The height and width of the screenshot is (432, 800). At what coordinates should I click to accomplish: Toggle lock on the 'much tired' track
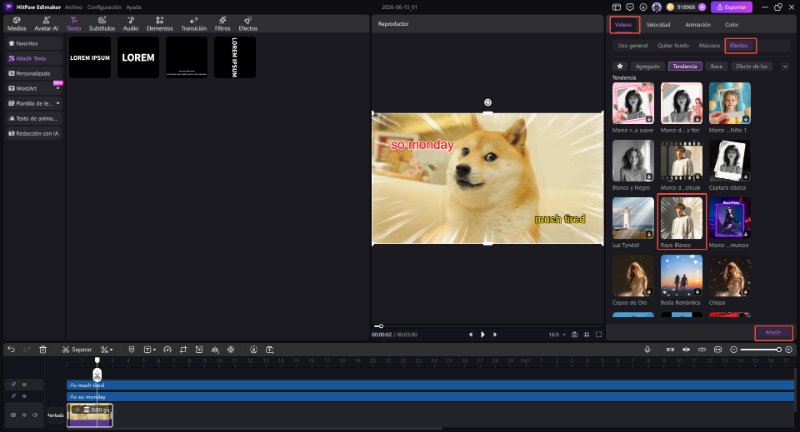pos(14,385)
